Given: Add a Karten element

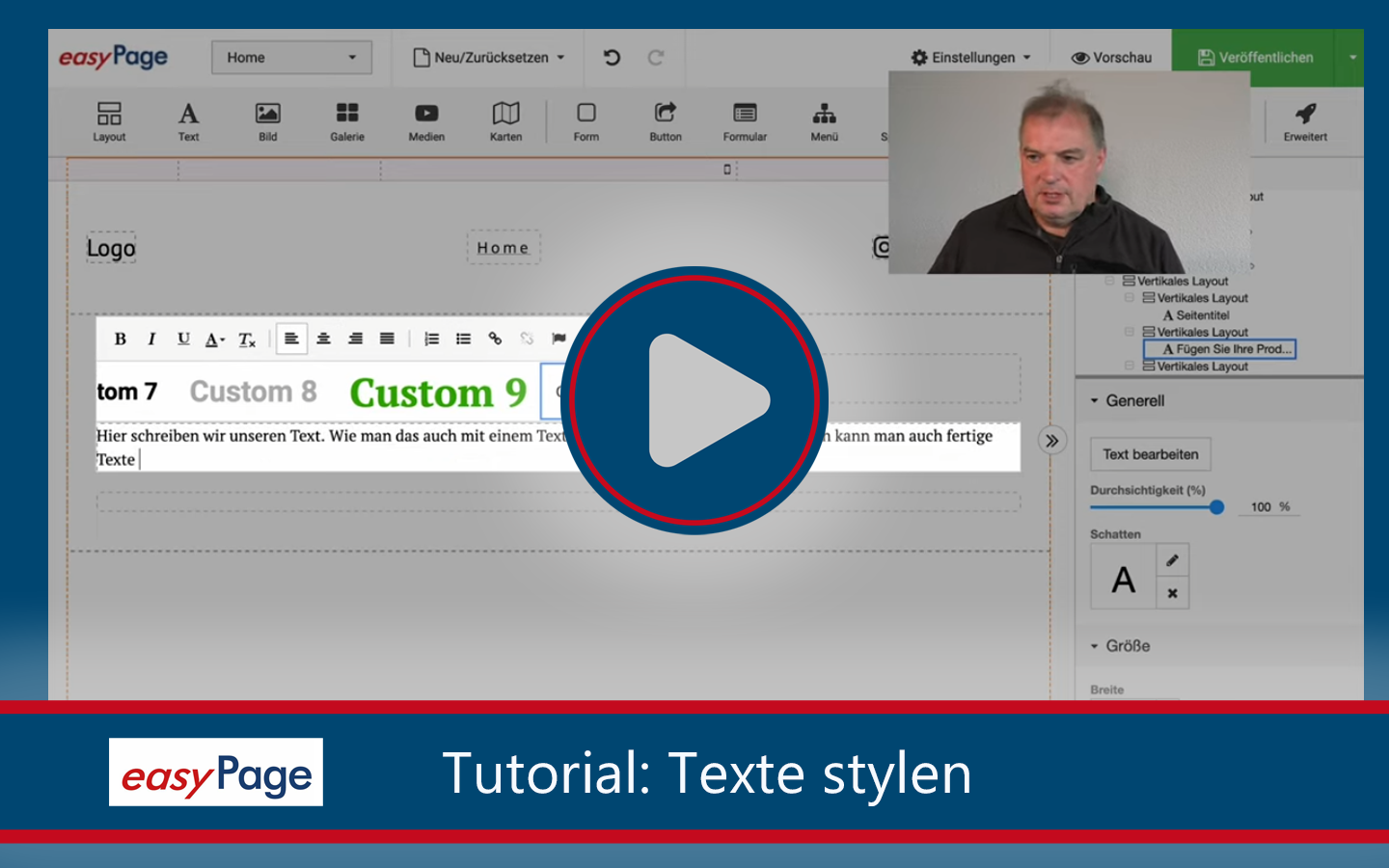Looking at the screenshot, I should 505,121.
